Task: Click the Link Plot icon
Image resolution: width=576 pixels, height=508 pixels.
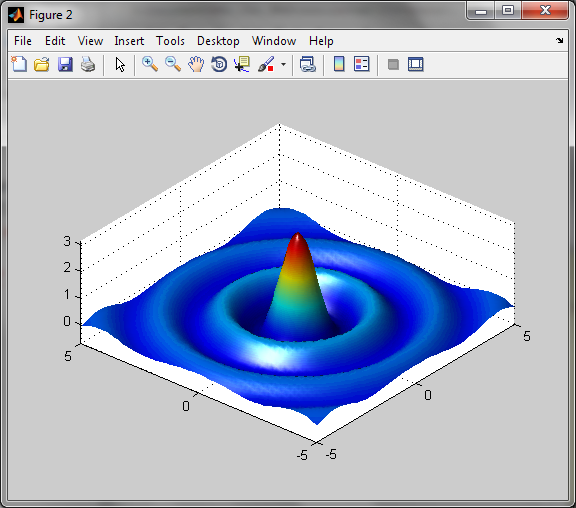Action: (308, 64)
